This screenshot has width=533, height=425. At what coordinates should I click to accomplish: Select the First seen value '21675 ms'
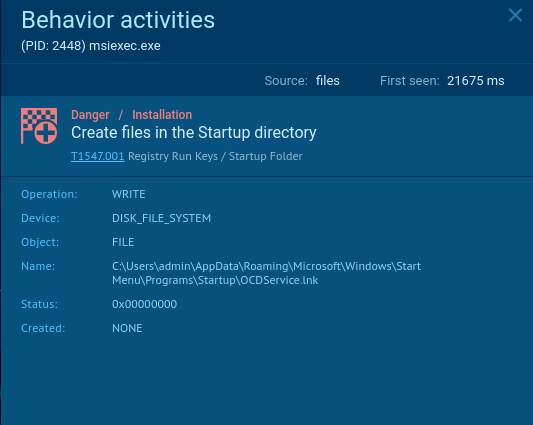pos(476,81)
